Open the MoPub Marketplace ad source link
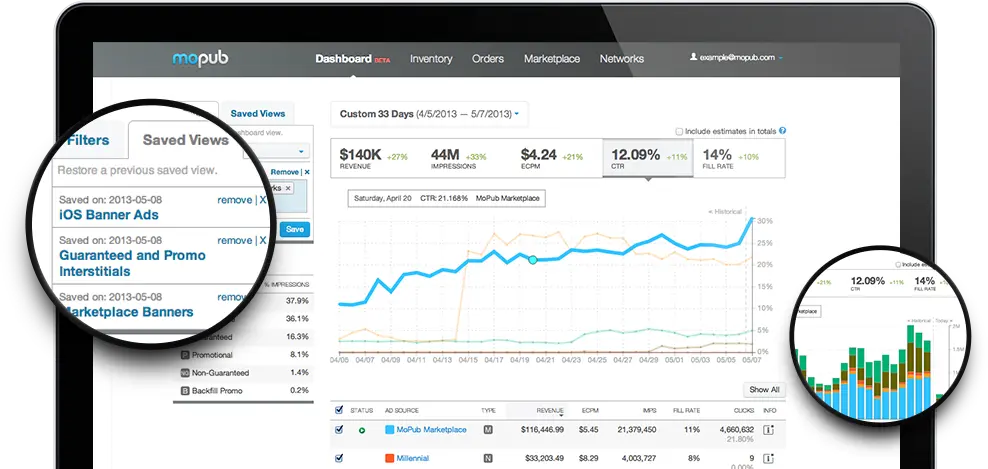The height and width of the screenshot is (469, 988). pos(432,429)
